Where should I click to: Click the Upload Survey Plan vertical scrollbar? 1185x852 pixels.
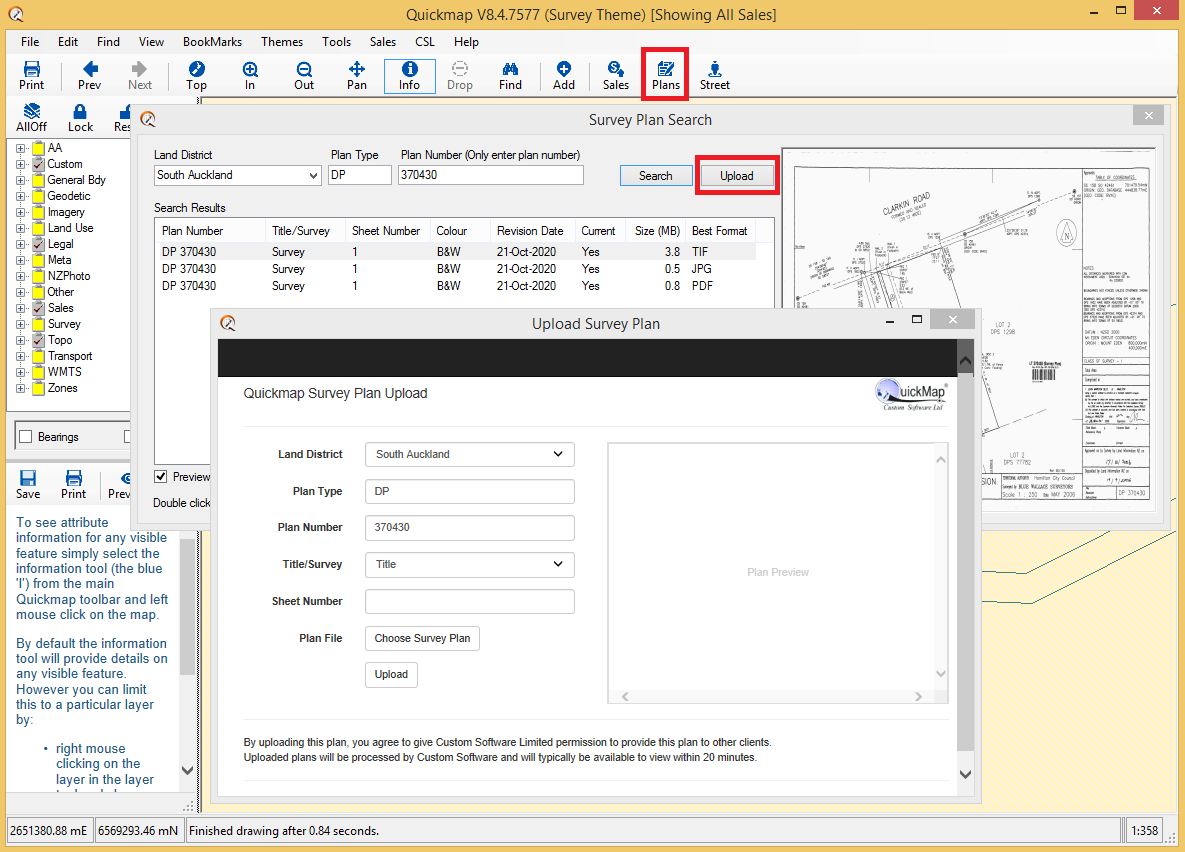point(965,560)
